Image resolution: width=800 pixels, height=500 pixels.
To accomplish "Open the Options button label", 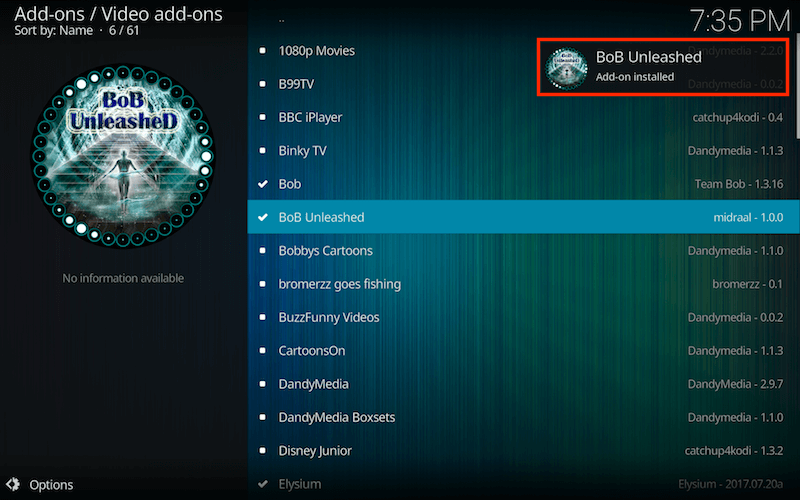I will click(51, 485).
